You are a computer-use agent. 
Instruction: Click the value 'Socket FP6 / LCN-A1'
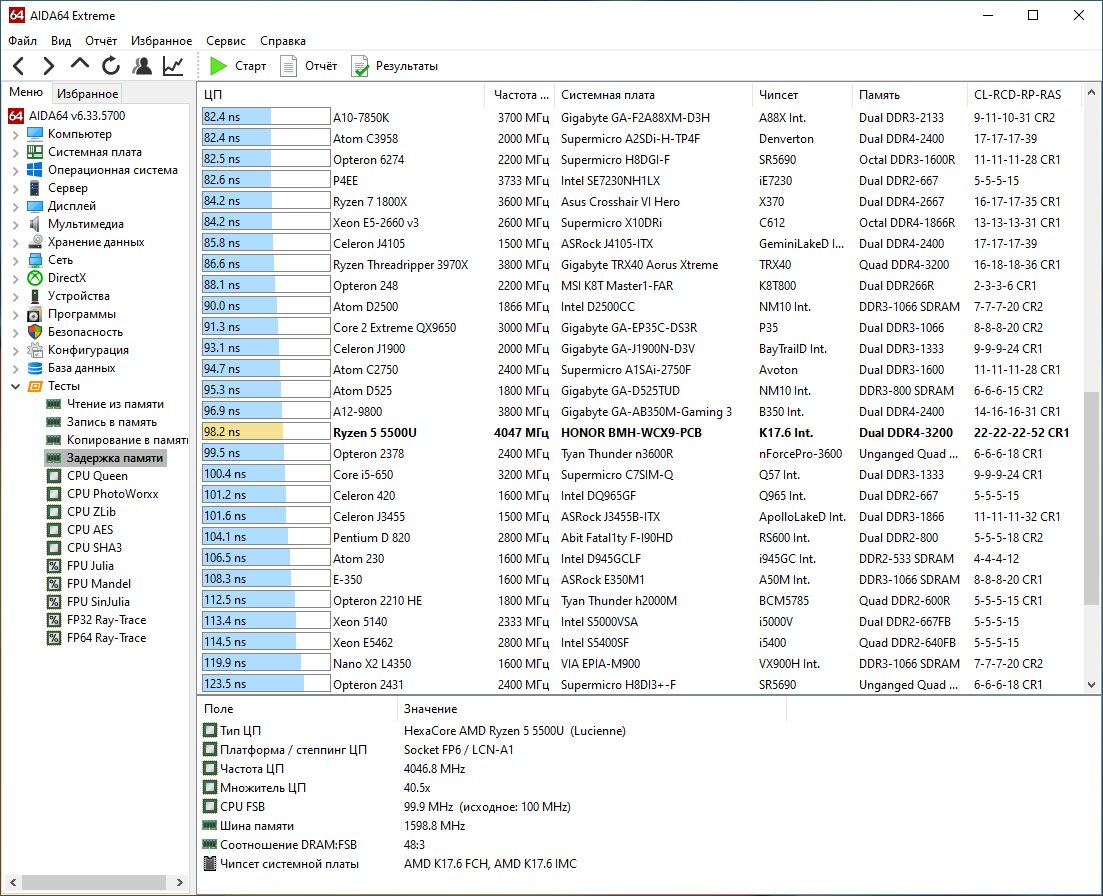[459, 750]
